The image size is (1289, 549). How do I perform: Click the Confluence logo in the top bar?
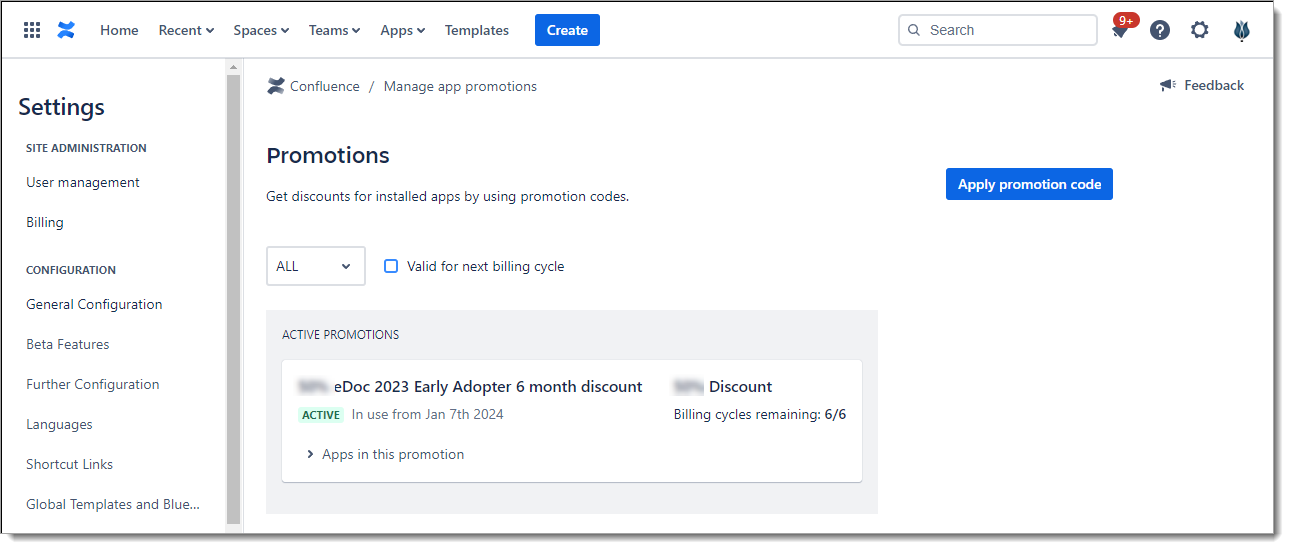(x=66, y=30)
